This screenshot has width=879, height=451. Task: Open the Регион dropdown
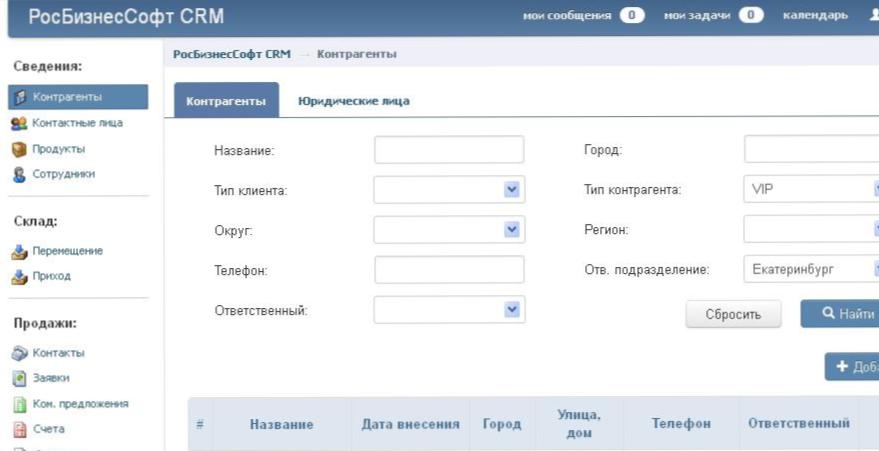811,229
